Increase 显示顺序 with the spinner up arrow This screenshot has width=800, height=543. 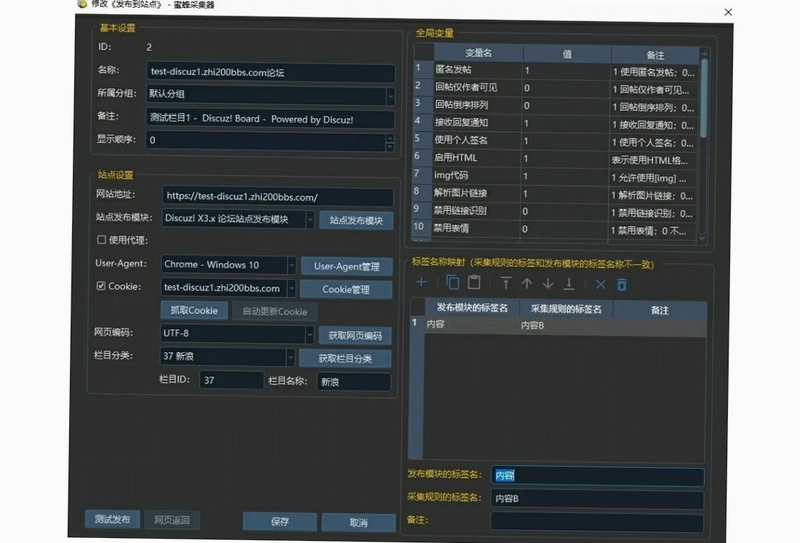390,138
